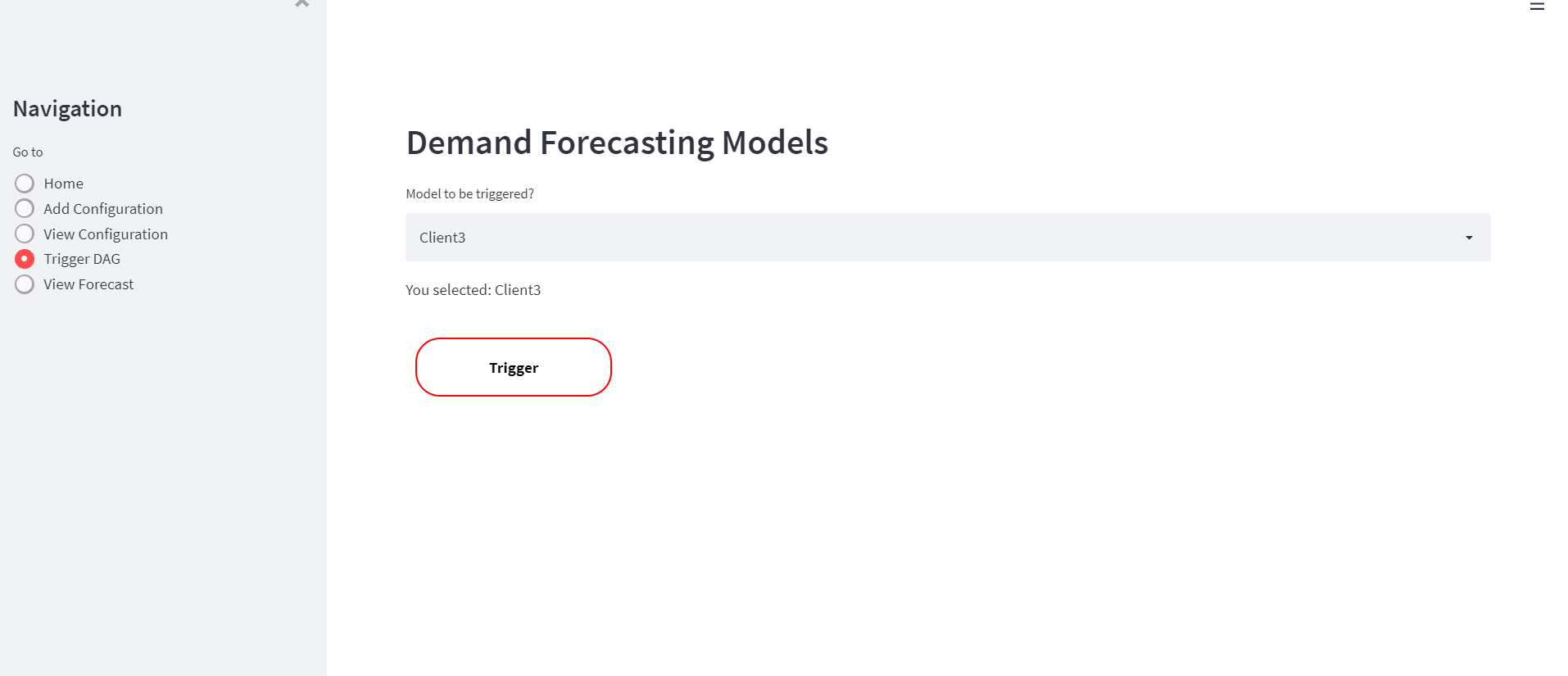
Task: Click the filled Trigger DAG radio circle
Action: pyautogui.click(x=24, y=258)
